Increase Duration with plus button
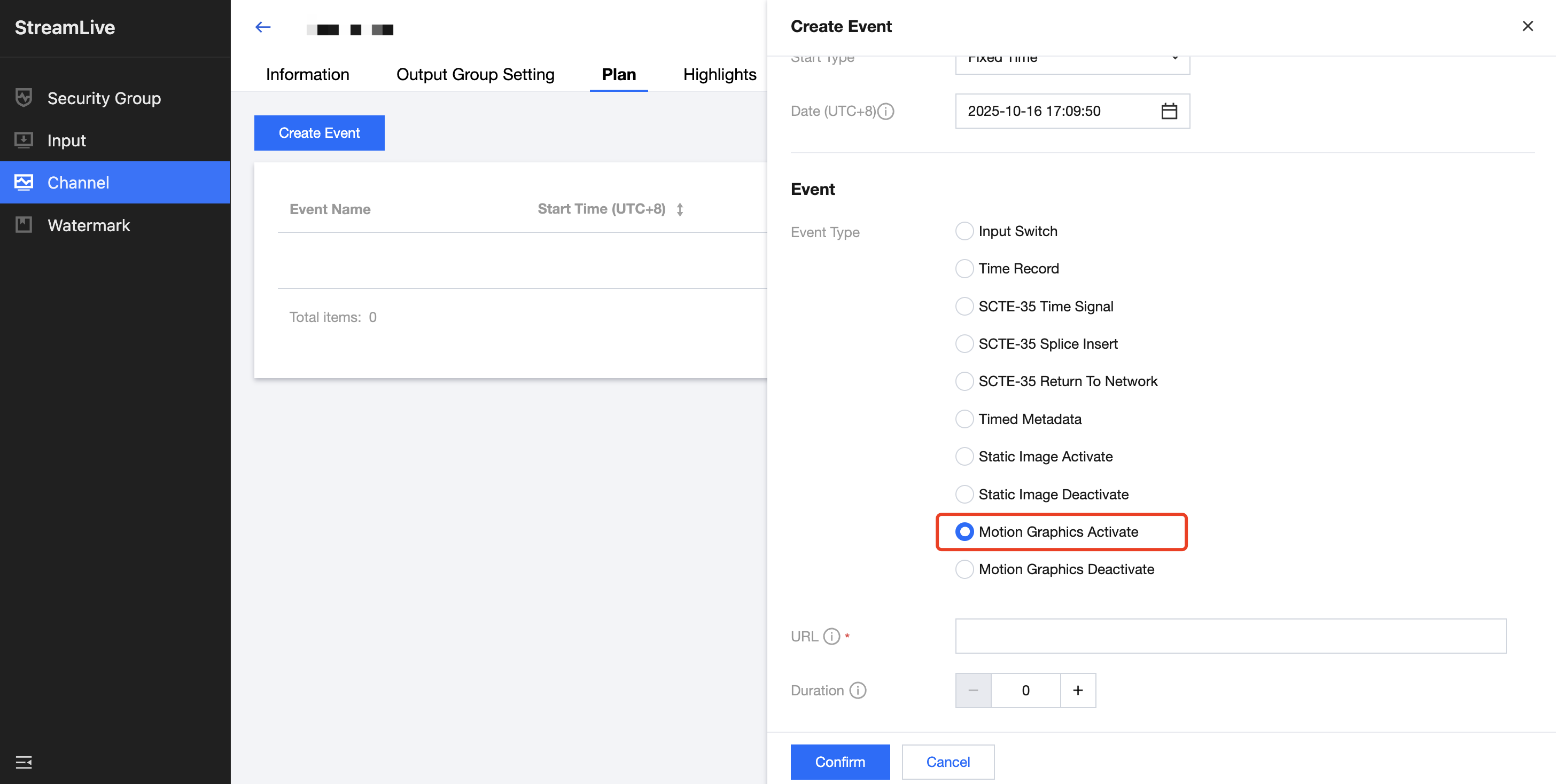The width and height of the screenshot is (1556, 784). pyautogui.click(x=1078, y=691)
